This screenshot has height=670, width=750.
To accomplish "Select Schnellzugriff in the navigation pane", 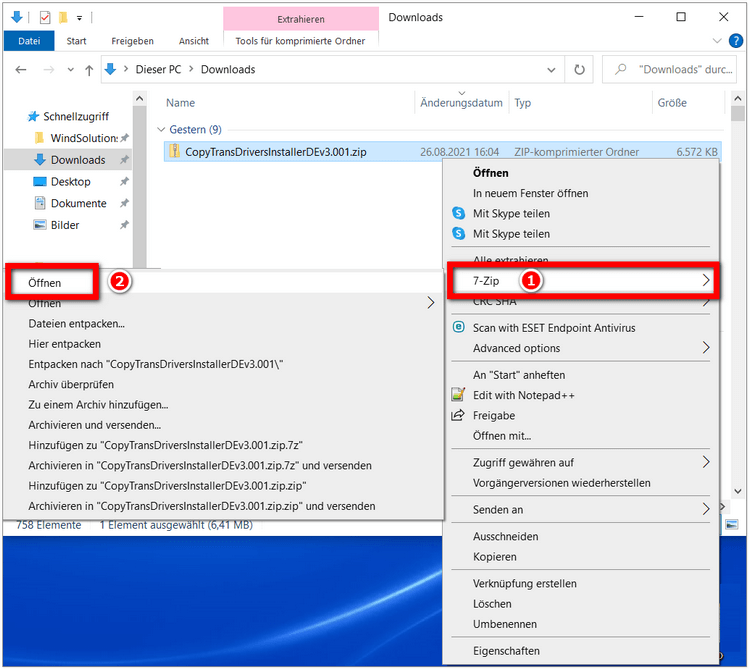I will pos(76,116).
